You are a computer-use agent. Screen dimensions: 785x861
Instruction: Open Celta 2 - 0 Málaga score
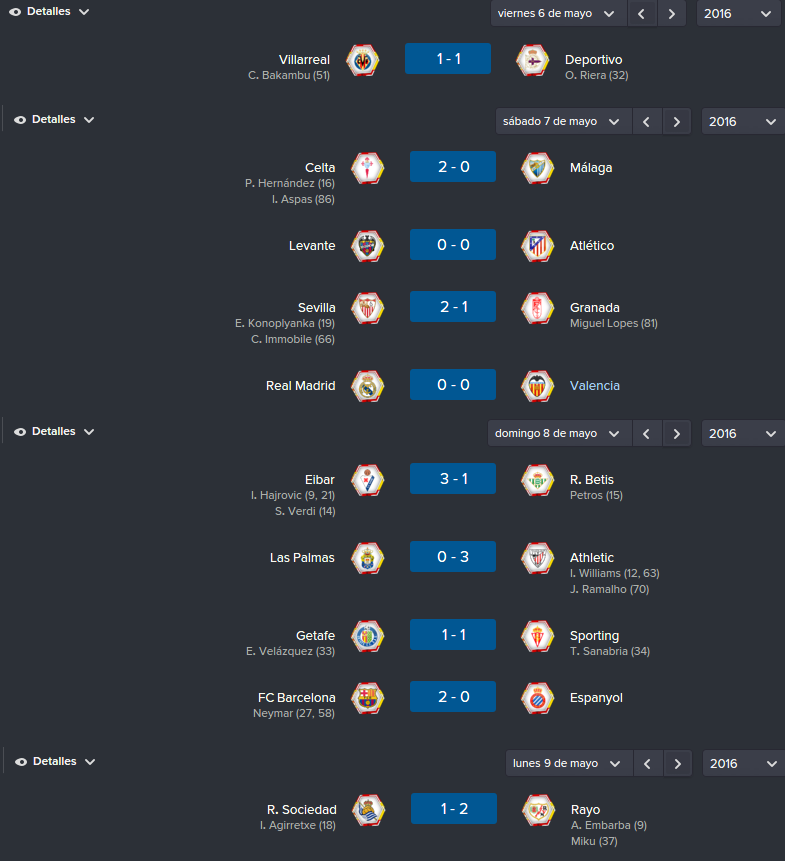point(453,166)
